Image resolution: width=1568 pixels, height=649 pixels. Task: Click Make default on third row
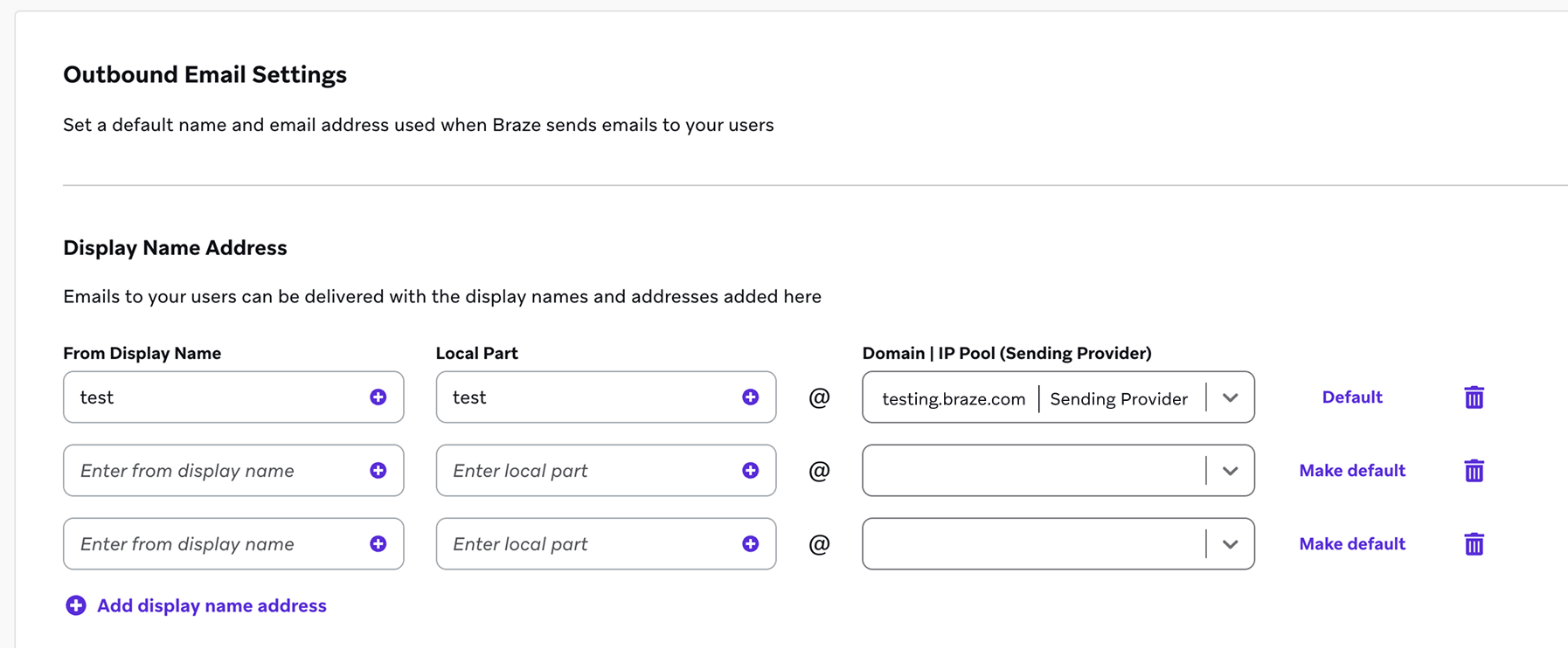point(1351,544)
